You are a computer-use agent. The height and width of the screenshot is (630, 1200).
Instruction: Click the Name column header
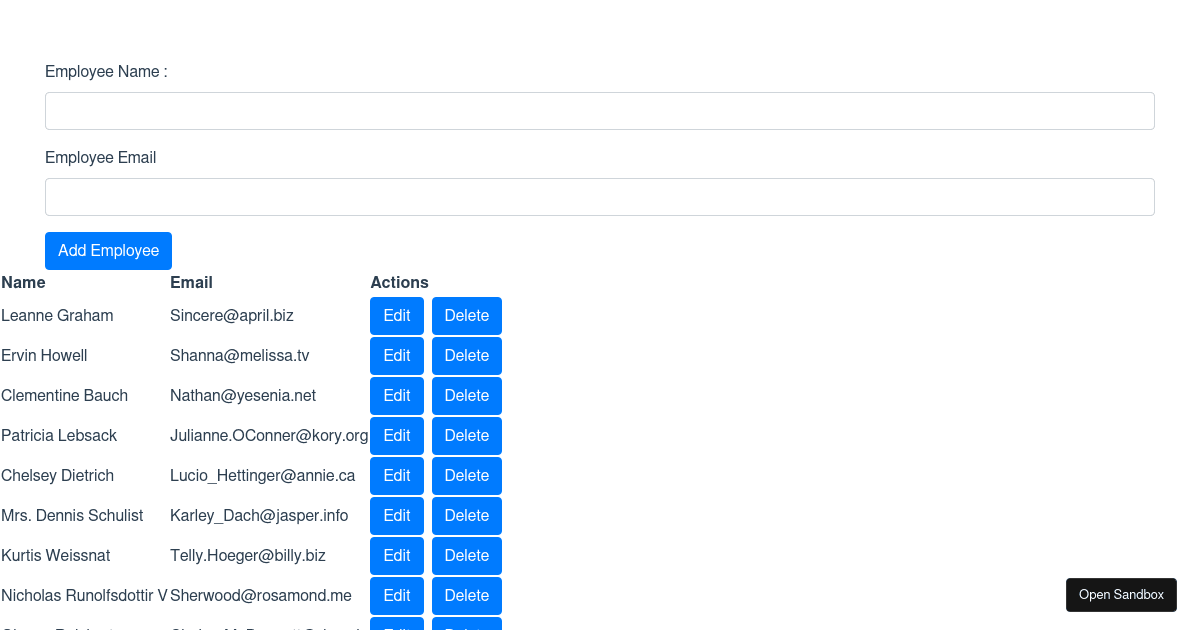coord(23,282)
